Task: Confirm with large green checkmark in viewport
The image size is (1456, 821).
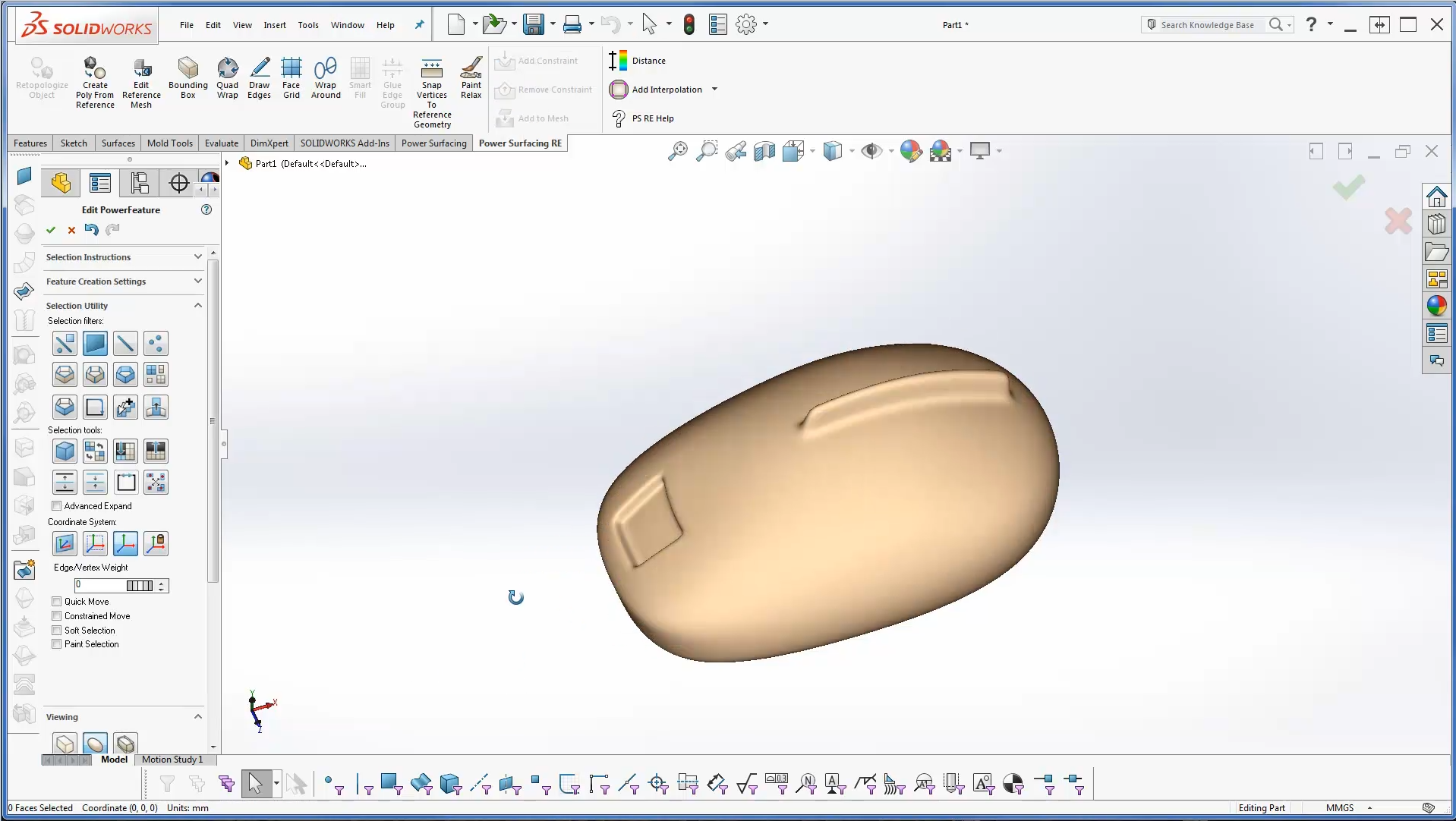Action: [1349, 187]
